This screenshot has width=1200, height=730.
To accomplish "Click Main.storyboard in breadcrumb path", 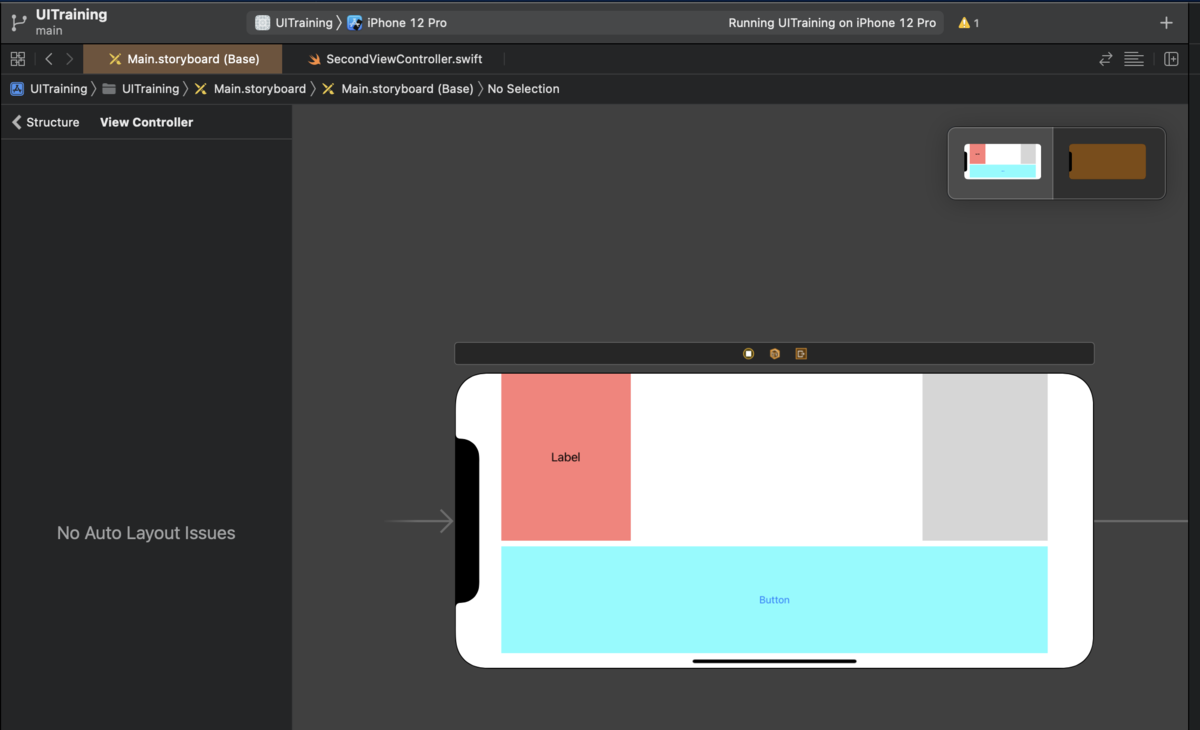I will [250, 89].
